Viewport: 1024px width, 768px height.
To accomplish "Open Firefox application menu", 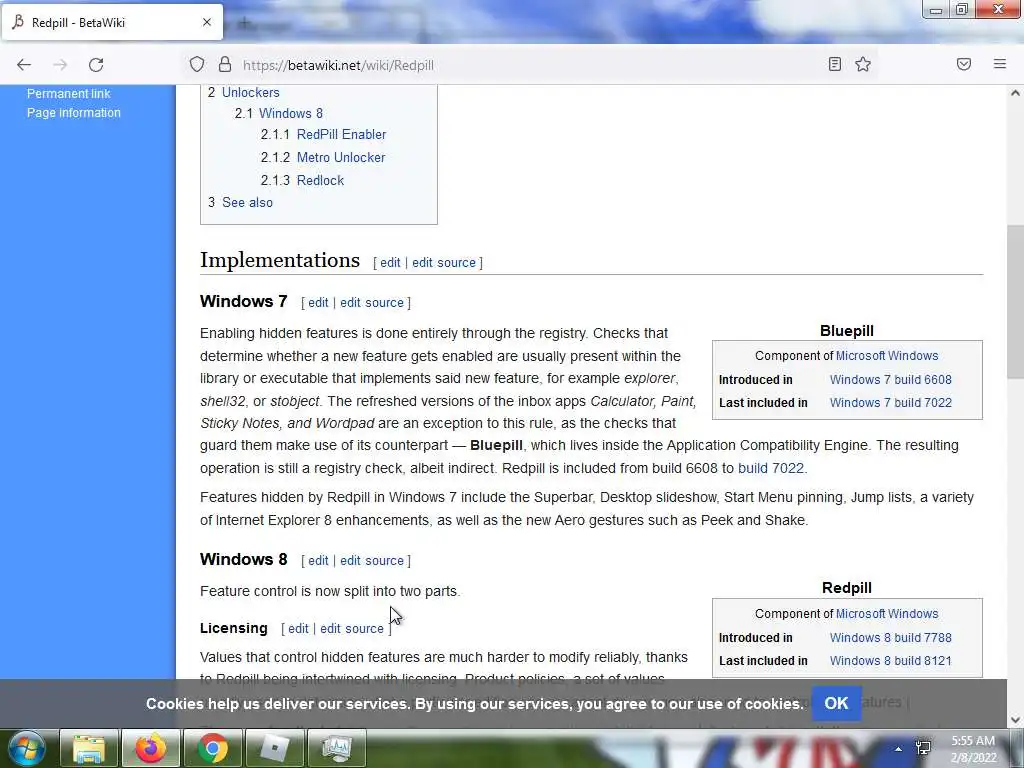I will tap(1000, 64).
